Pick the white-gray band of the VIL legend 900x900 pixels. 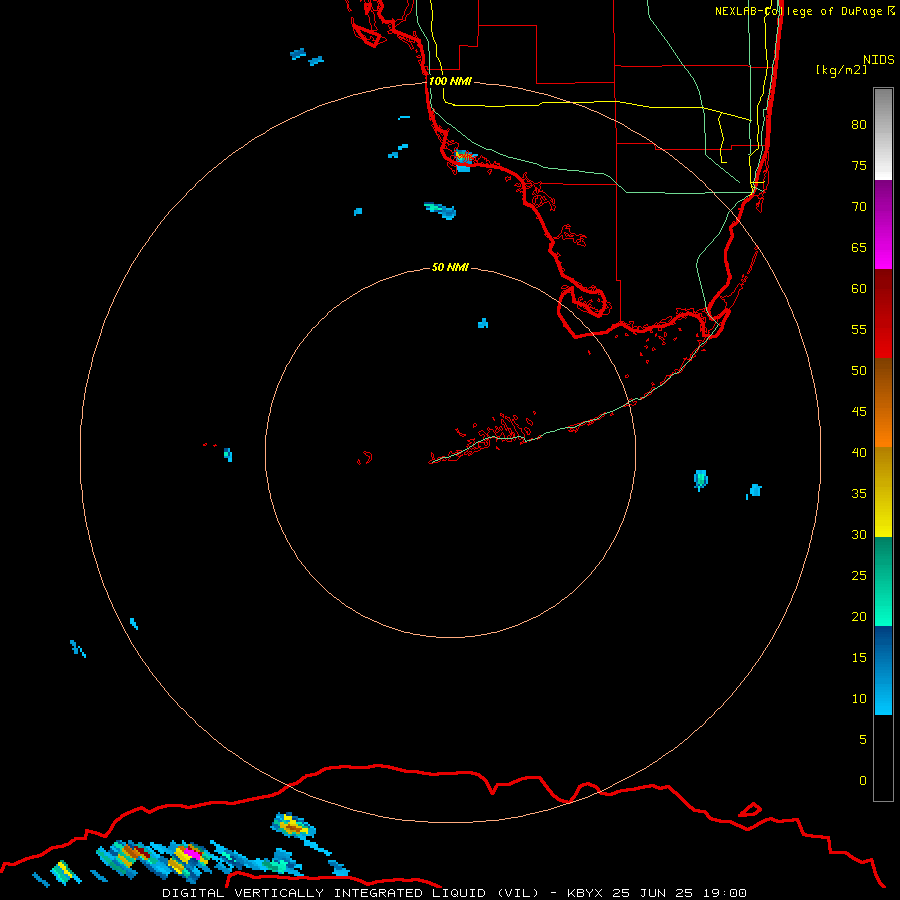click(883, 134)
